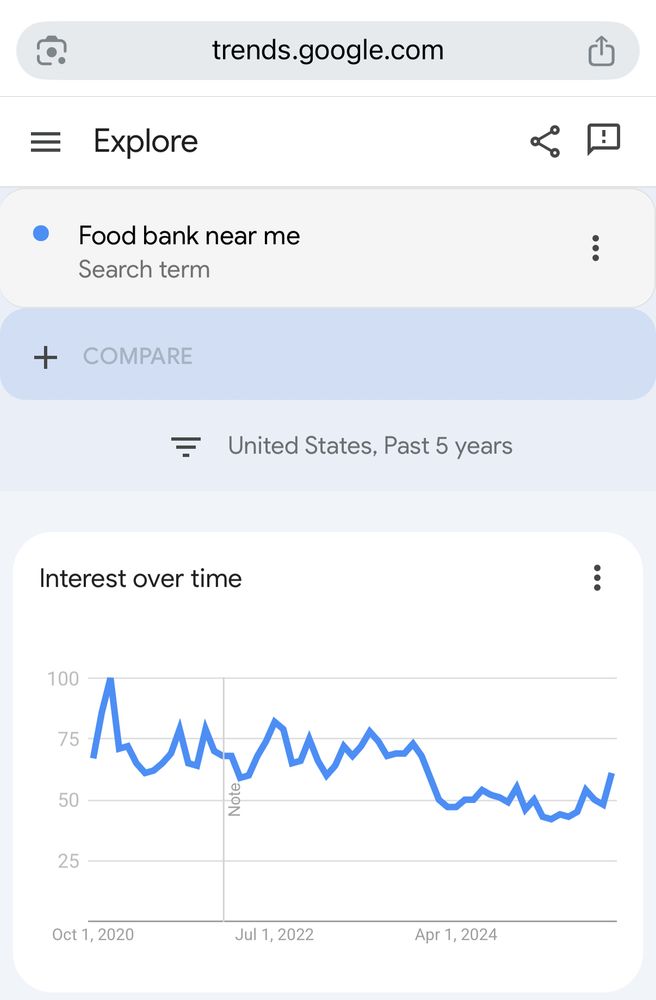656x1000 pixels.
Task: Open the filter icon near United States
Action: (x=186, y=446)
